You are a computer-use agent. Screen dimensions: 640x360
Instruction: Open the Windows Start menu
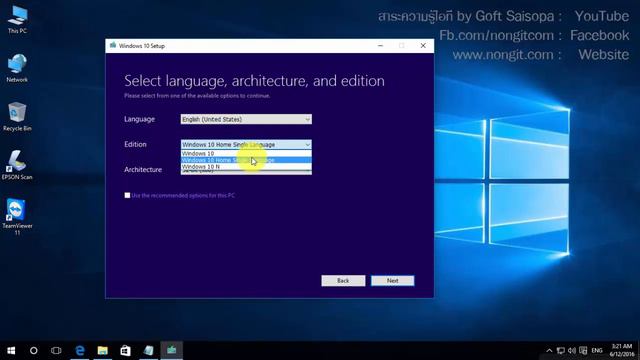[11, 350]
